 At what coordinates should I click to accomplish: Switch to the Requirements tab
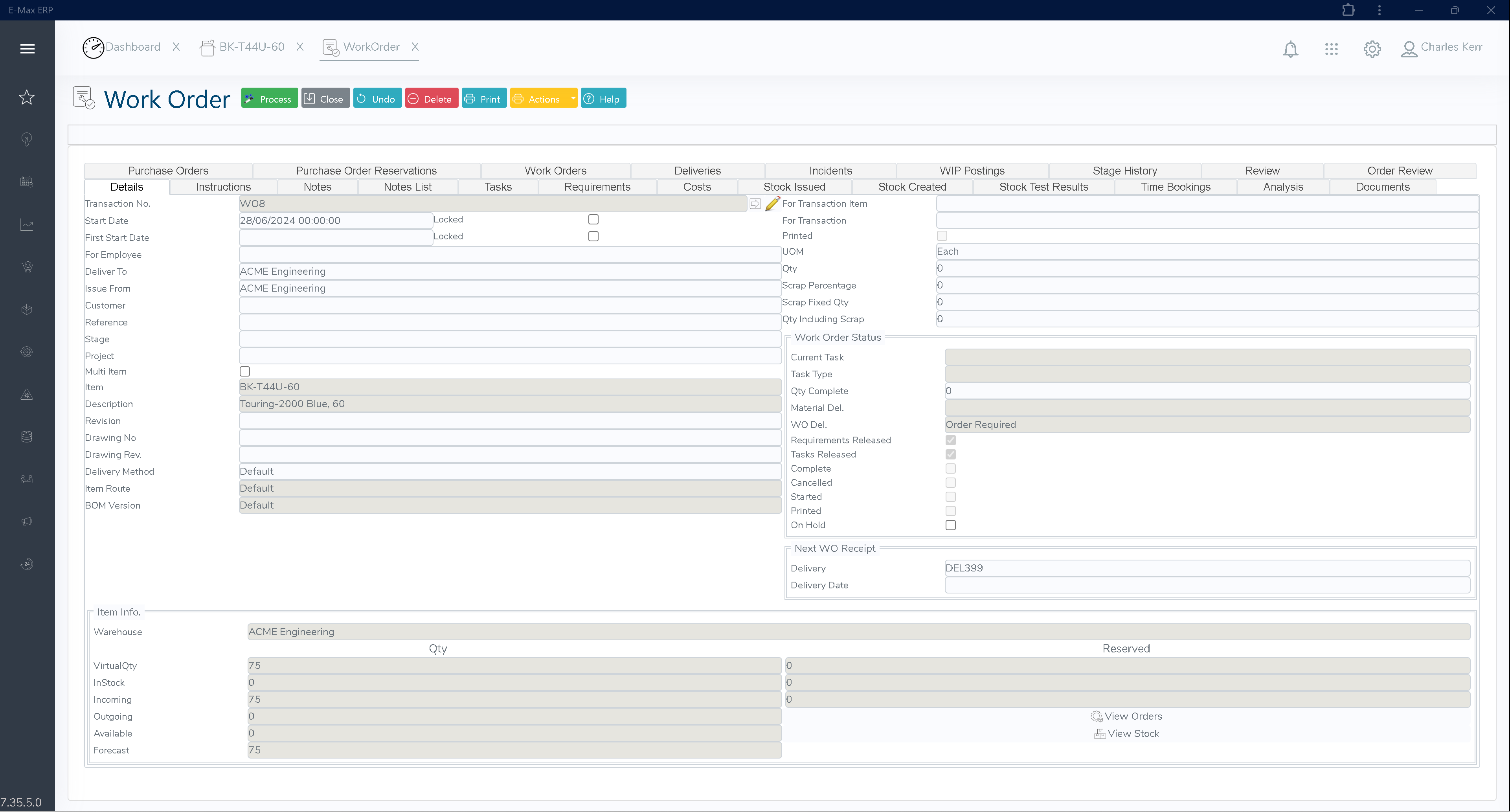click(597, 187)
